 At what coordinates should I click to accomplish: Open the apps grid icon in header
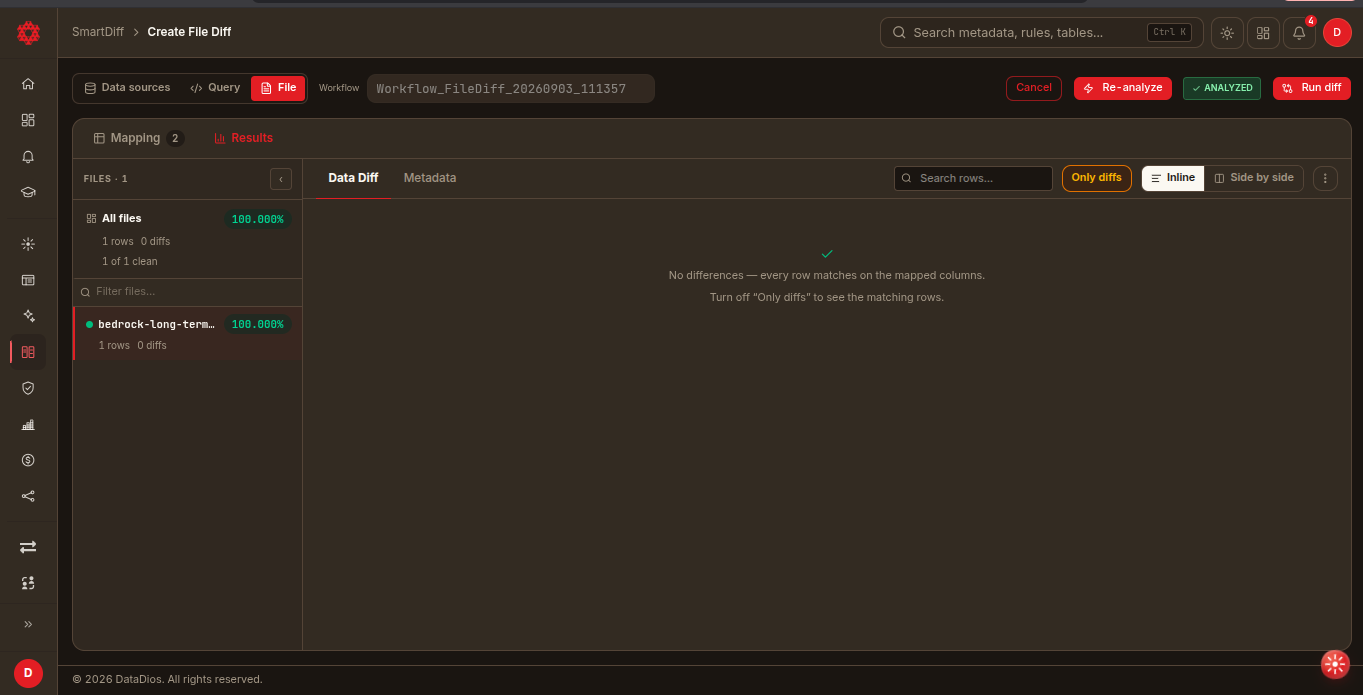tap(1263, 33)
